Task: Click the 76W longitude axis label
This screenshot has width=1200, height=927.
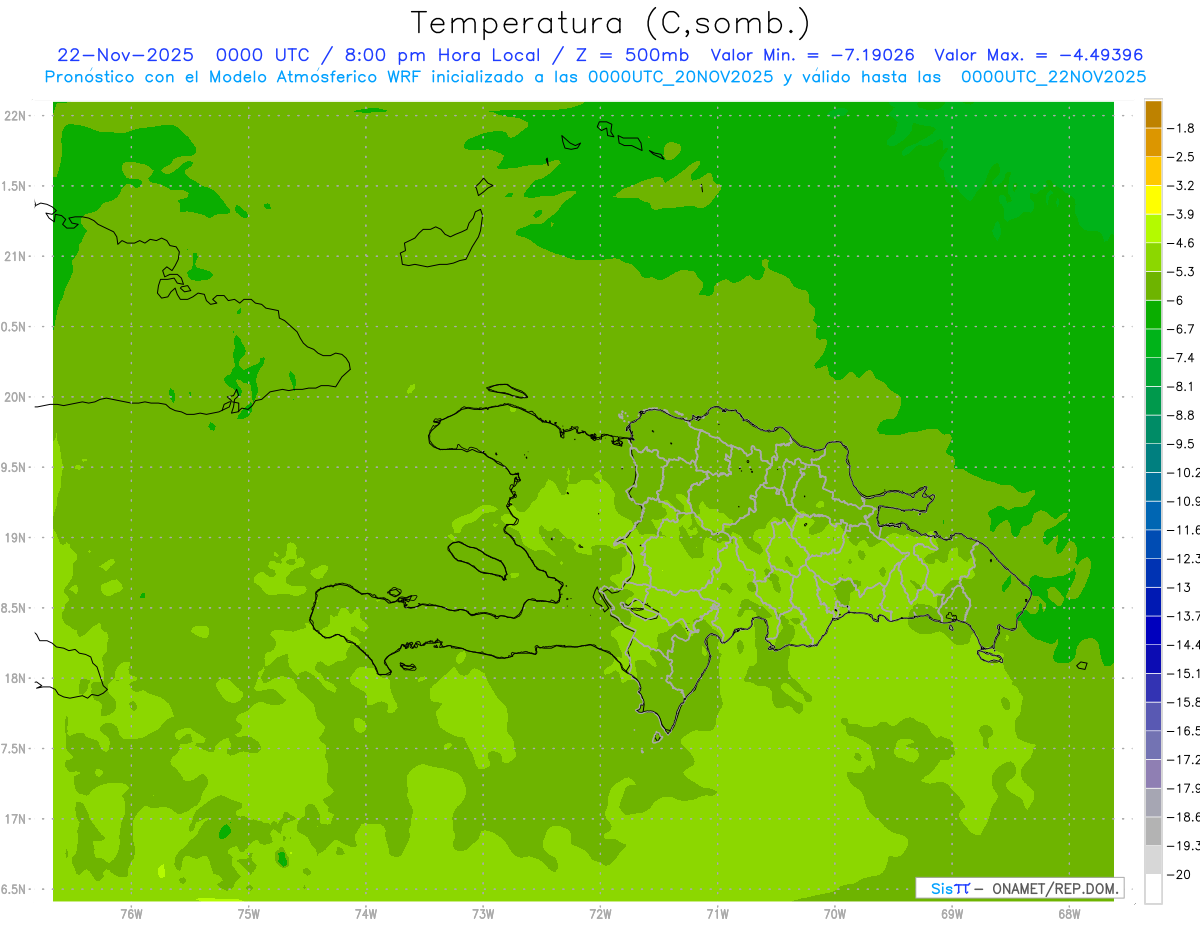Action: pyautogui.click(x=131, y=913)
